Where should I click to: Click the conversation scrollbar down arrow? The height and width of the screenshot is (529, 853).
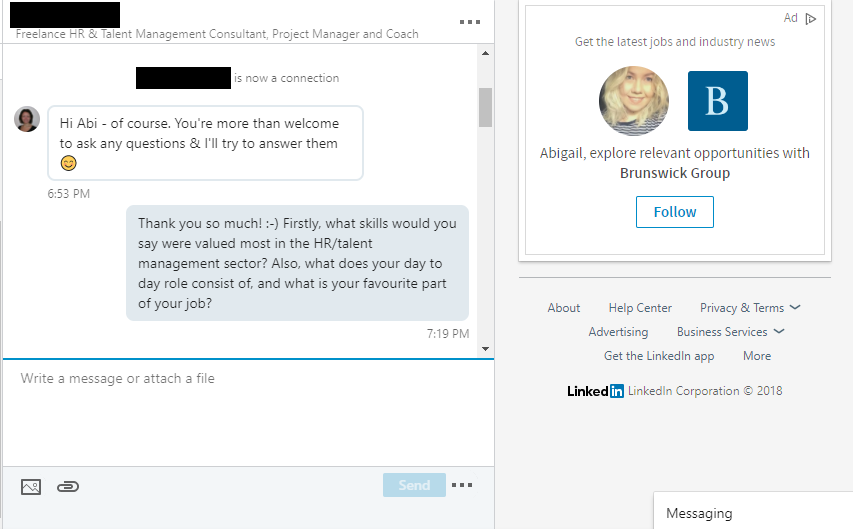[486, 349]
